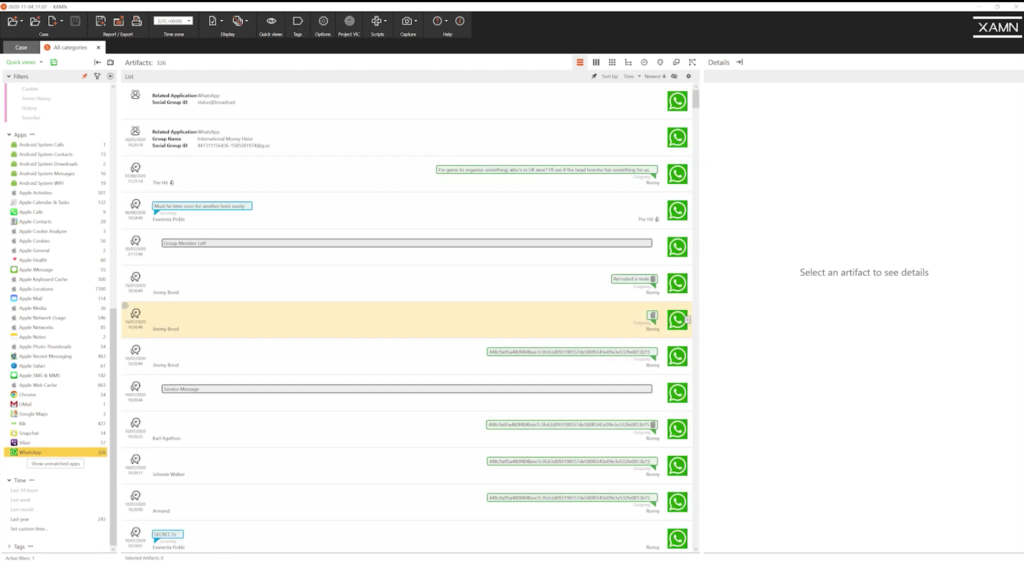Launch Project VIC from the toolbar
The width and height of the screenshot is (1024, 561).
tap(349, 22)
